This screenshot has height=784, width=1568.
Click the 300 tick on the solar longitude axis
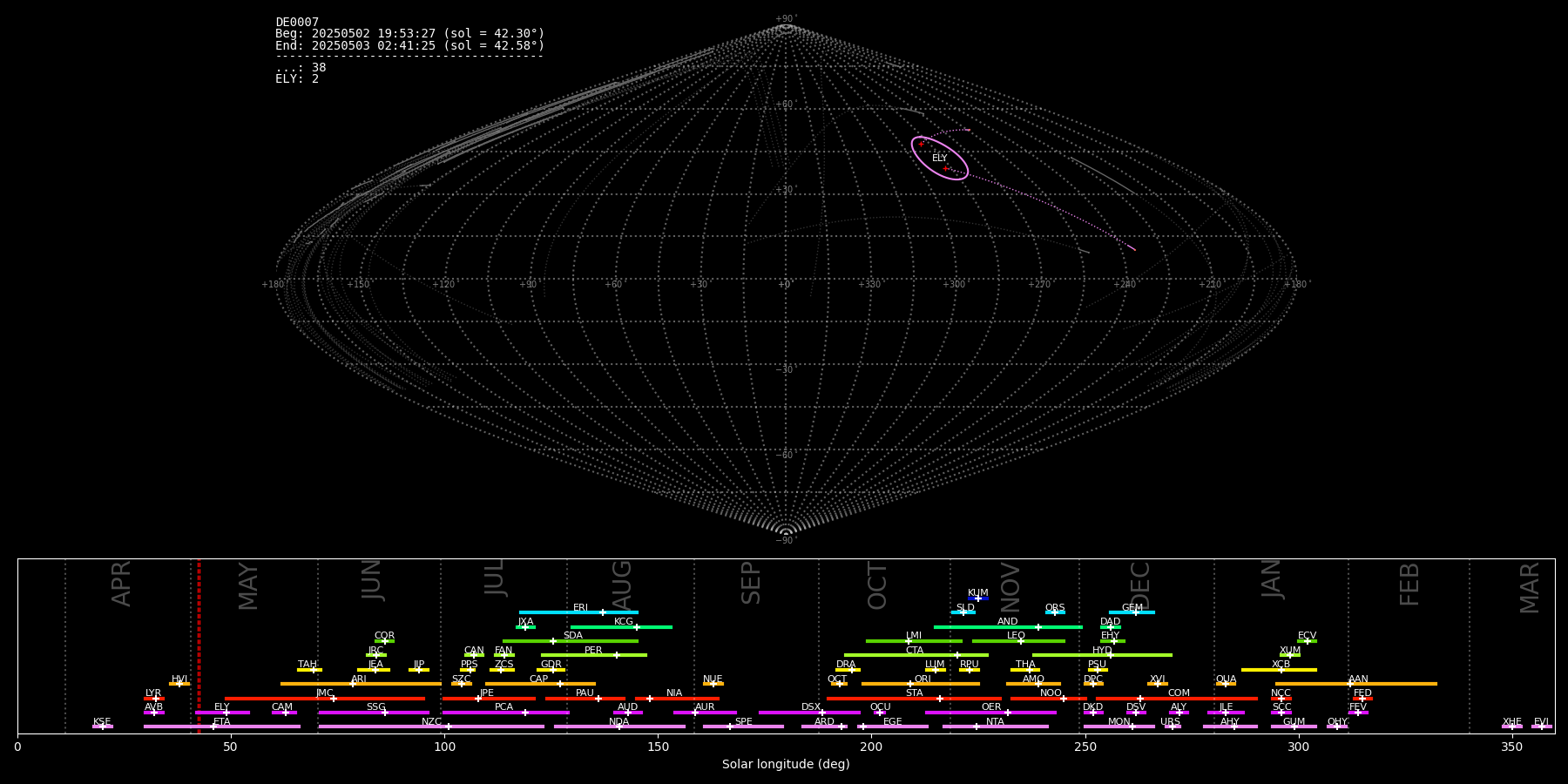(x=1299, y=747)
